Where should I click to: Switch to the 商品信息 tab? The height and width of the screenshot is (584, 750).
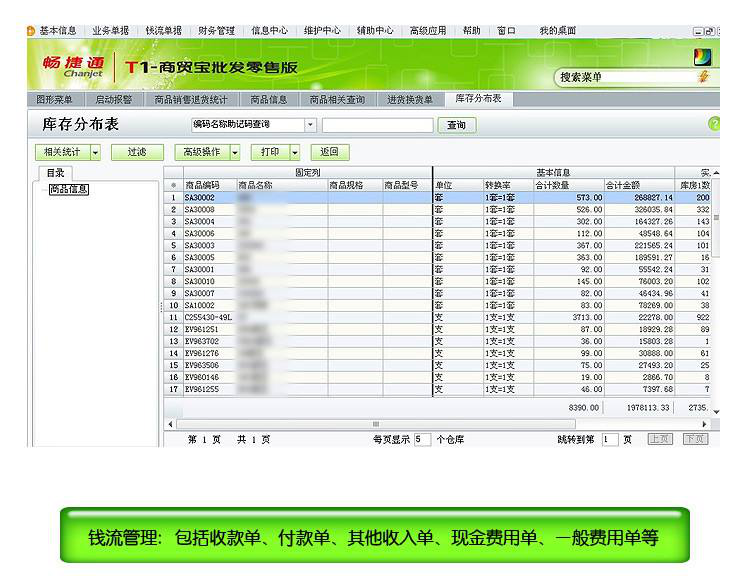[x=268, y=100]
